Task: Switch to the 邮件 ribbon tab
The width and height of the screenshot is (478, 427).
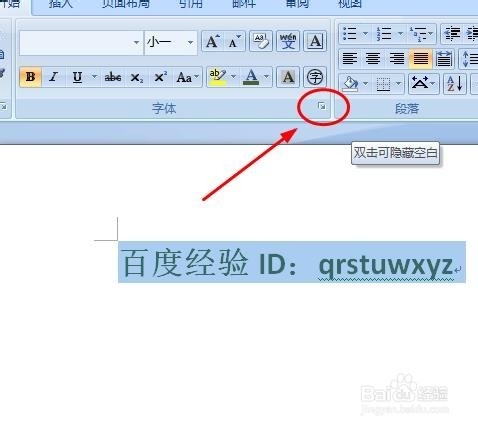Action: point(244,3)
